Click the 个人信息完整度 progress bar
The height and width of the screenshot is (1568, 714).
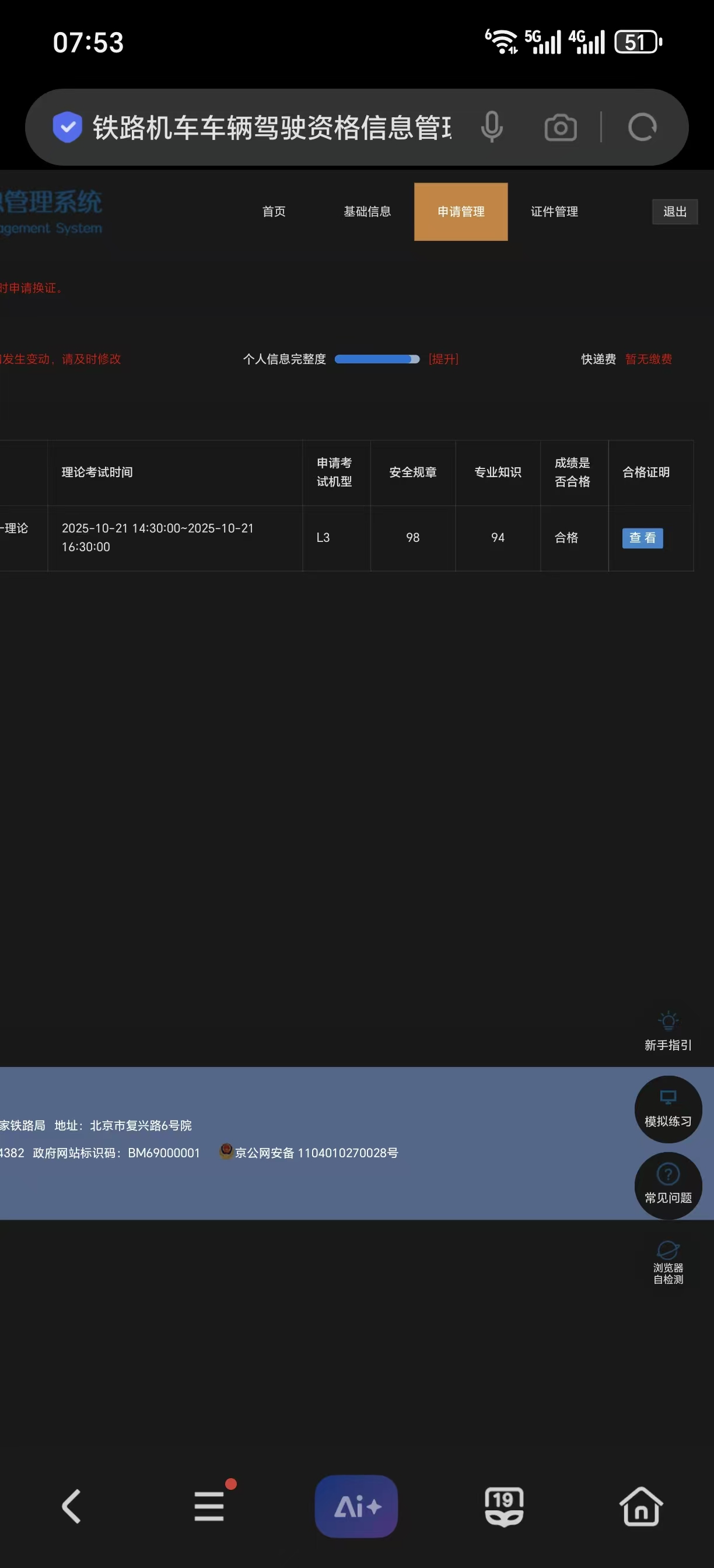[377, 359]
